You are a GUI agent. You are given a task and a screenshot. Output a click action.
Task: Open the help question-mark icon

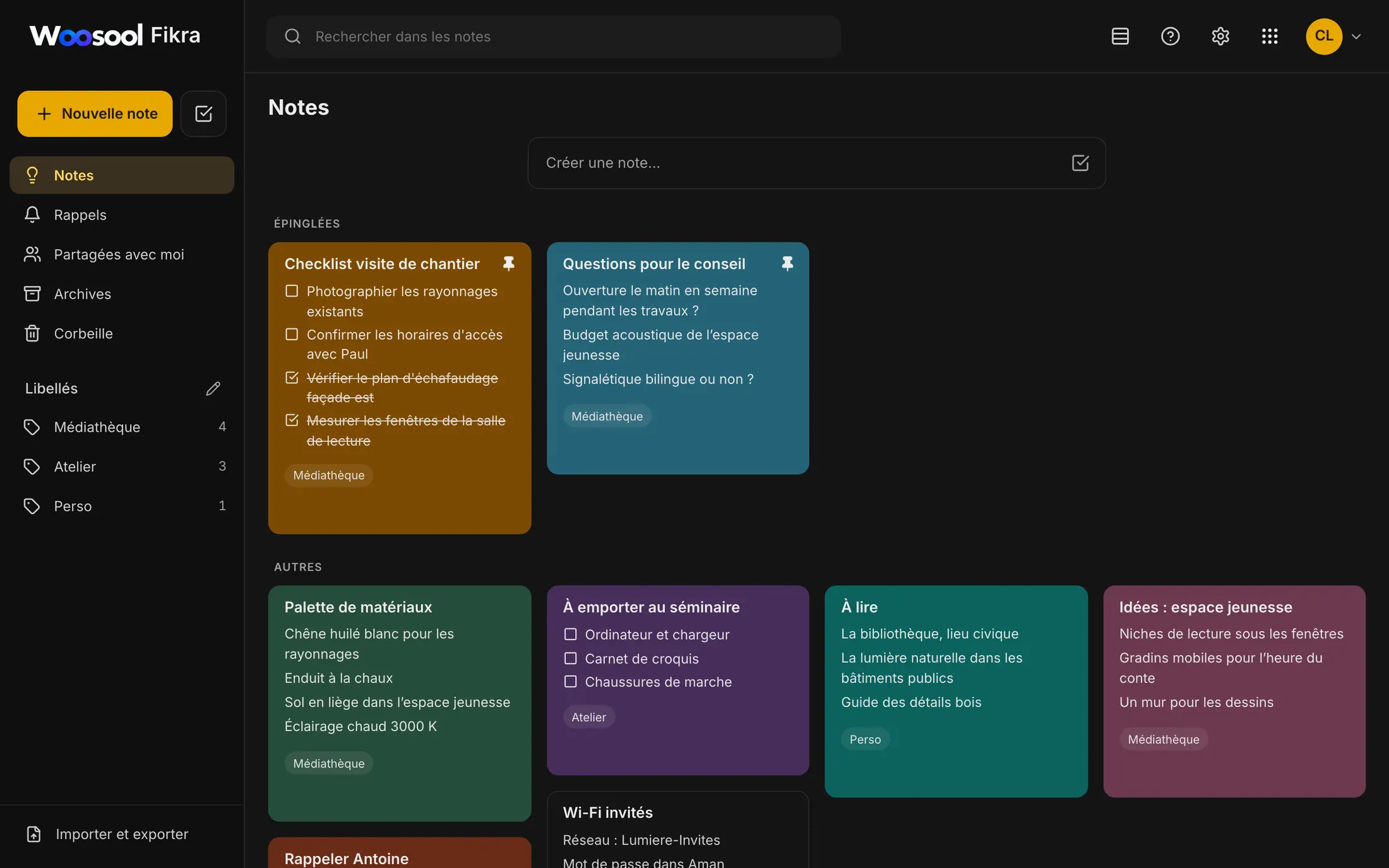tap(1170, 37)
